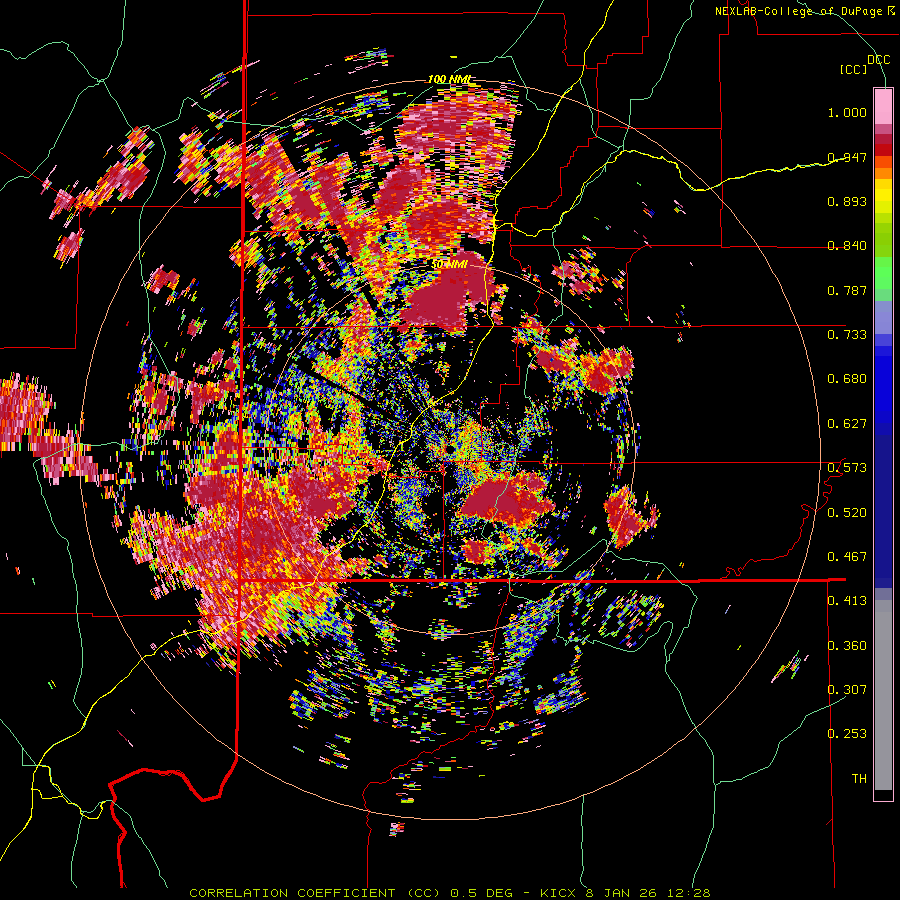
Task: Click the 100 NMI range ring label
Action: pos(449,79)
